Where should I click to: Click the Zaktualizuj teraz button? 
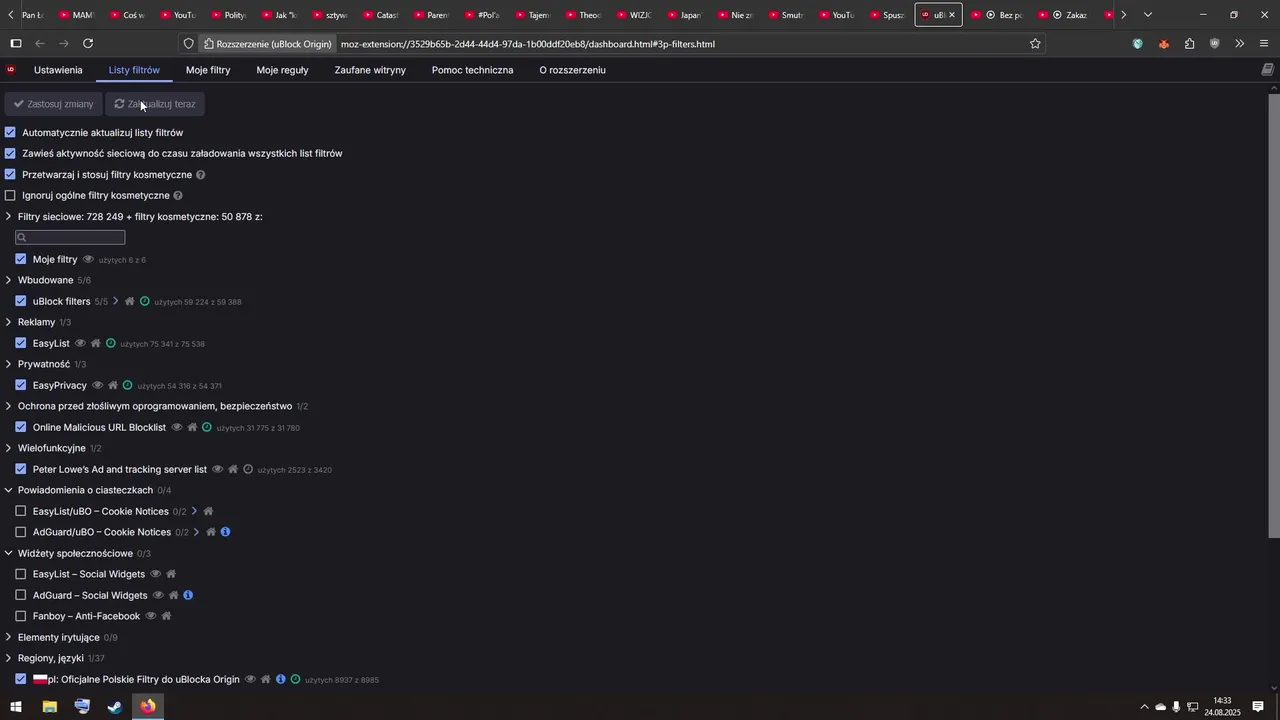click(155, 104)
